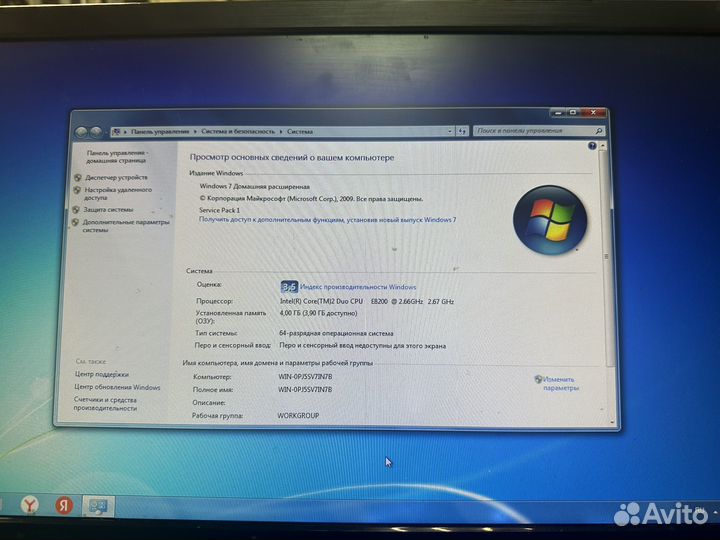Click shield icon beside 'Защита системы'
This screenshot has width=720, height=540.
coord(76,210)
